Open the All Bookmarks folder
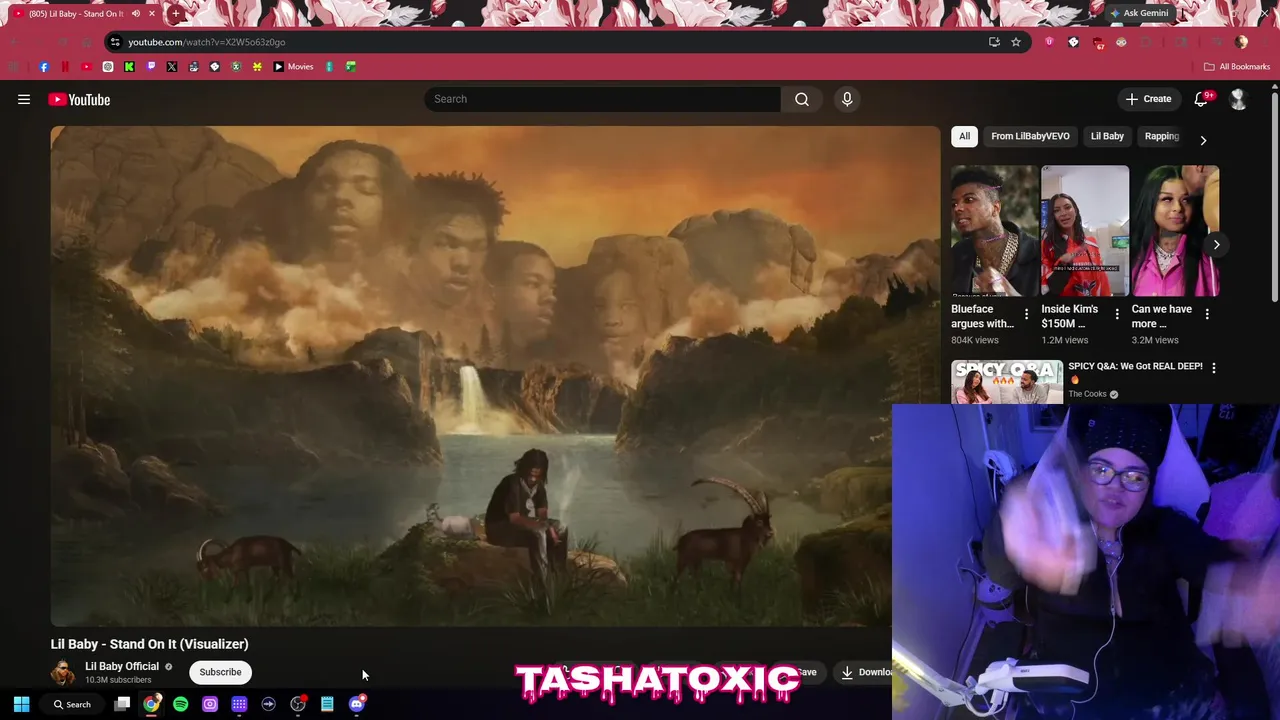The image size is (1280, 720). tap(1237, 67)
